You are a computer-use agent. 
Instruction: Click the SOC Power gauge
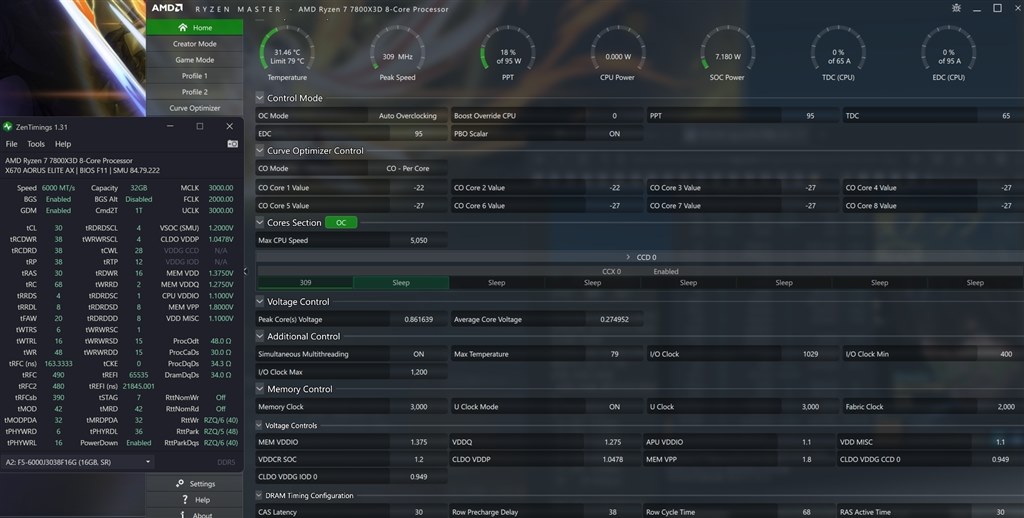[x=727, y=54]
